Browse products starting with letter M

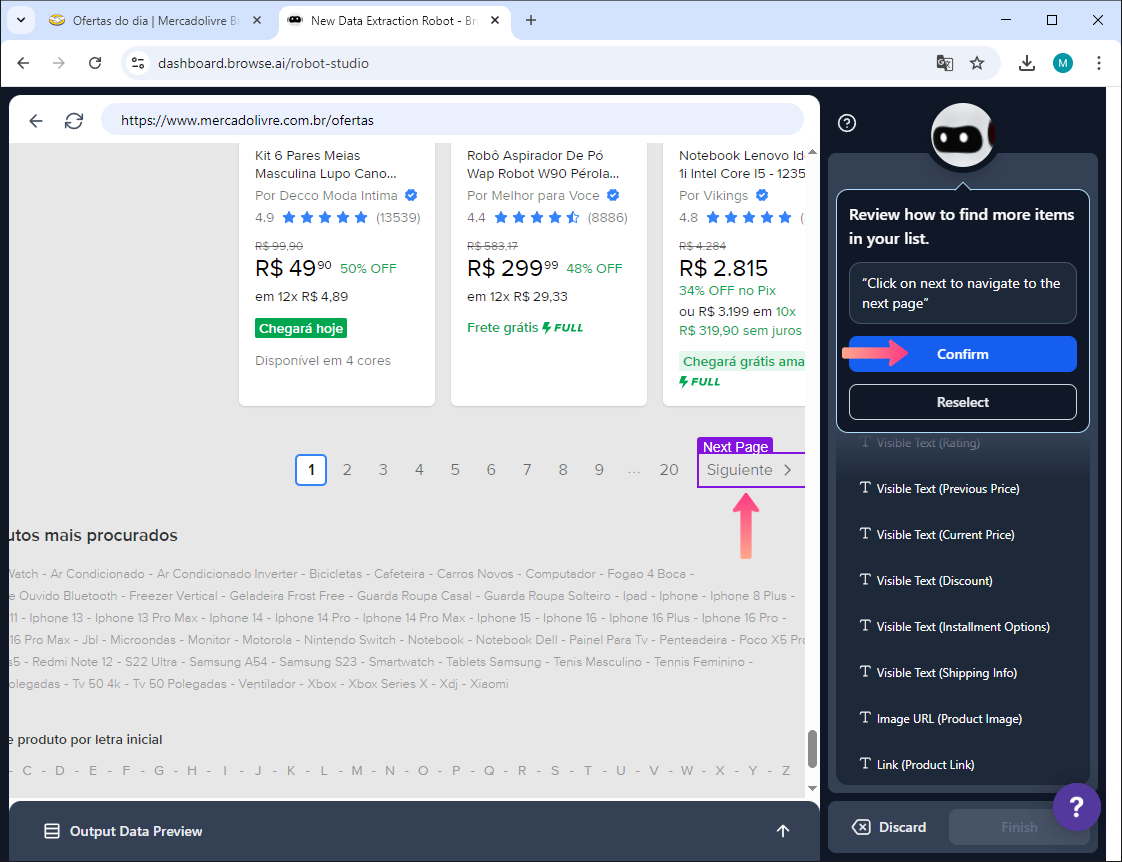pyautogui.click(x=357, y=770)
